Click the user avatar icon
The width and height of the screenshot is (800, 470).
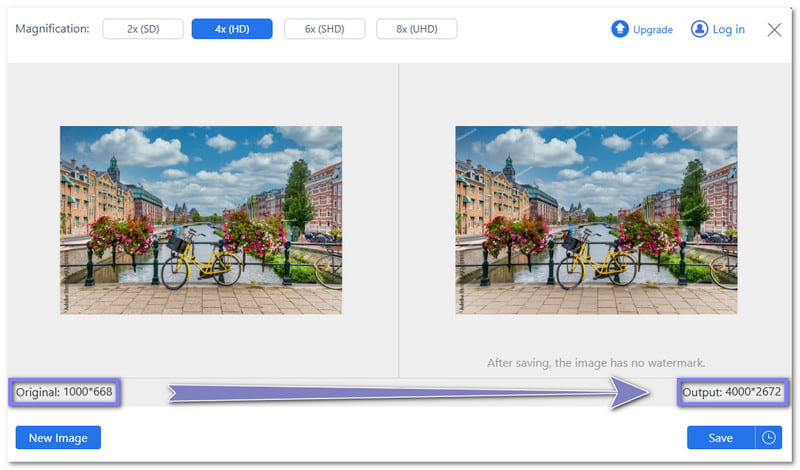point(699,29)
